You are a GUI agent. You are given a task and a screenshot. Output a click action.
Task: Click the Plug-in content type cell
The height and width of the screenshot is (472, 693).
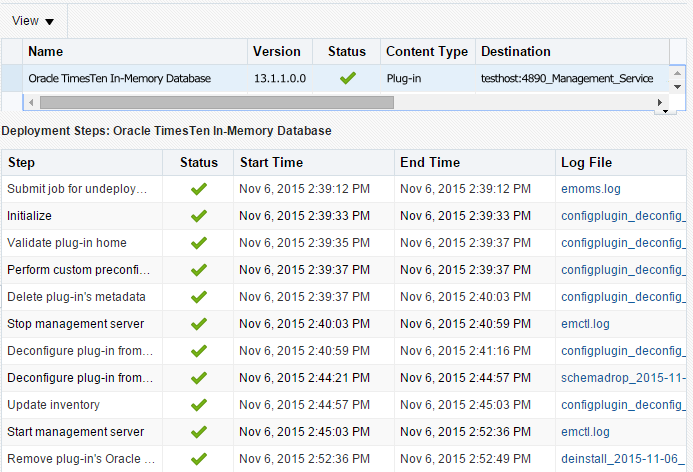(x=404, y=78)
